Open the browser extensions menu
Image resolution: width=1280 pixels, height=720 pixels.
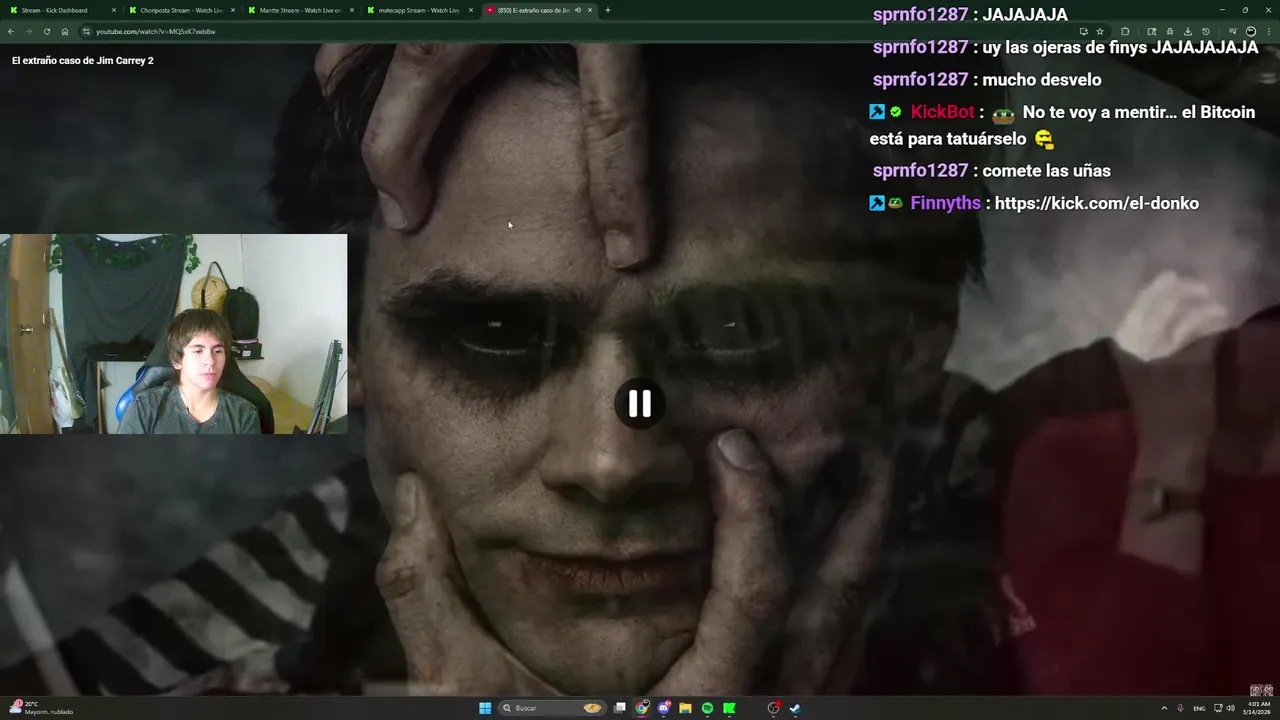[1125, 31]
